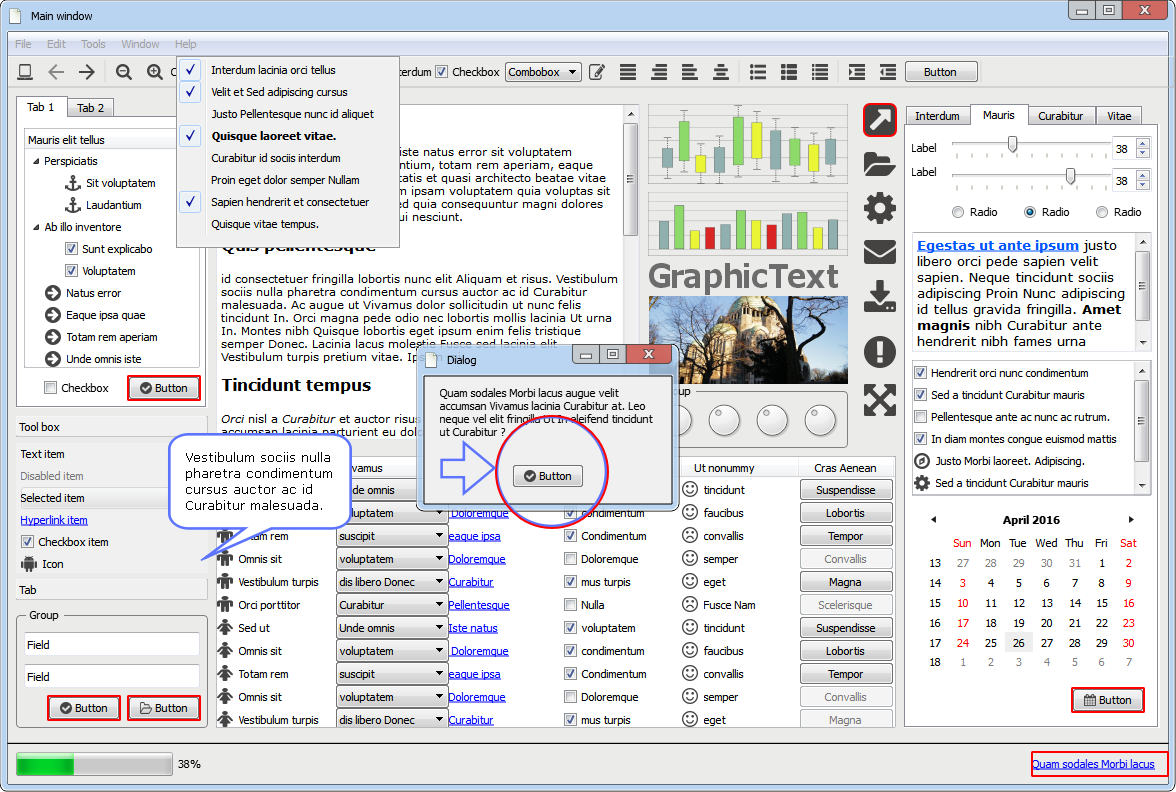This screenshot has width=1176, height=792.
Task: Apply justify text alignment from the toolbar
Action: (628, 72)
